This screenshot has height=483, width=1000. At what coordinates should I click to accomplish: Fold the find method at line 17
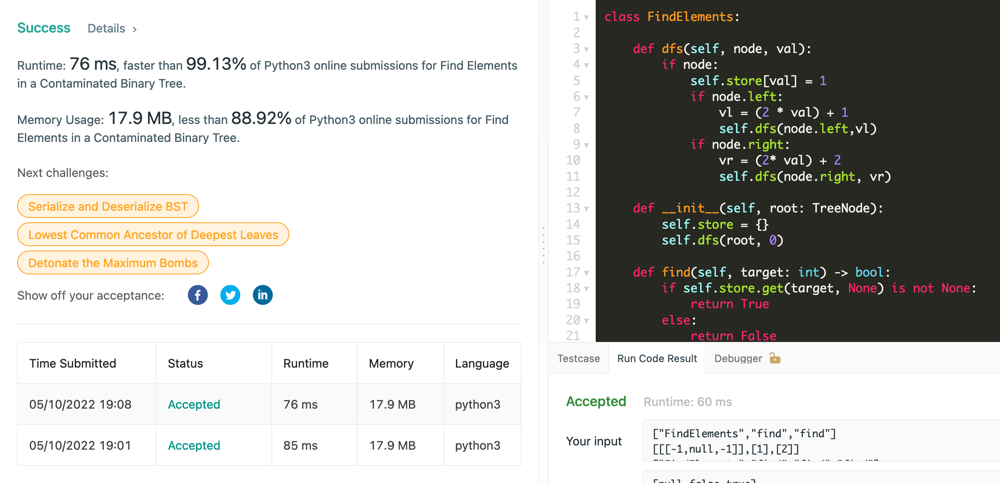click(x=587, y=273)
